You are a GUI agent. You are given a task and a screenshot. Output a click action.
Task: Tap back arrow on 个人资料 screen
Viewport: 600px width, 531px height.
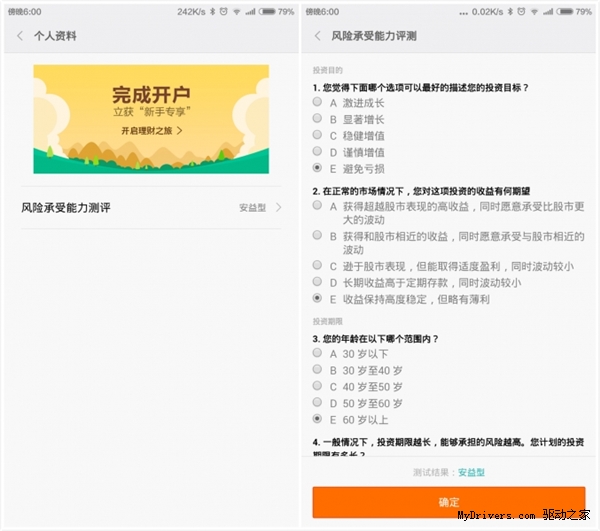point(20,36)
